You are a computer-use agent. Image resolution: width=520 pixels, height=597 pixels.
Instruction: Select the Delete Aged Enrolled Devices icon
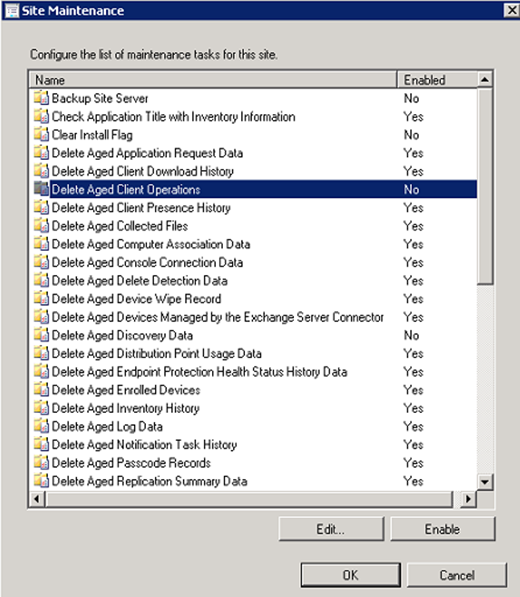tap(41, 389)
